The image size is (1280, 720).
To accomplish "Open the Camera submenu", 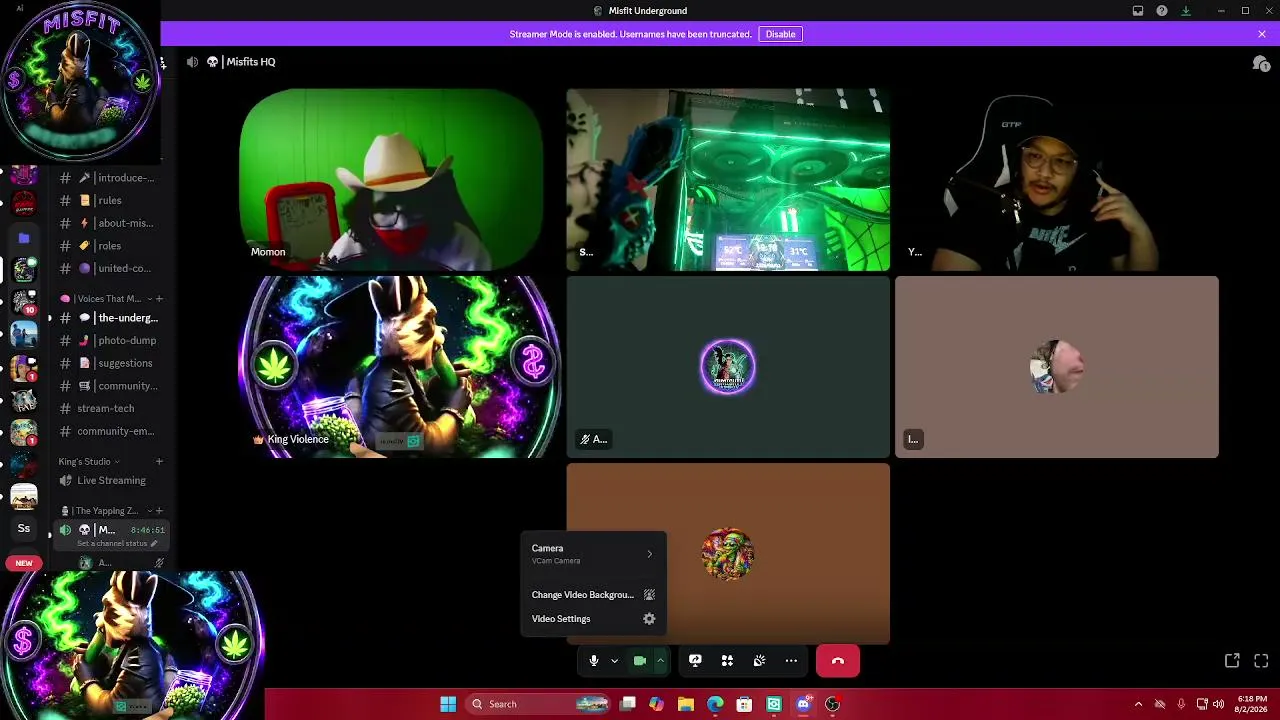I will coord(593,553).
